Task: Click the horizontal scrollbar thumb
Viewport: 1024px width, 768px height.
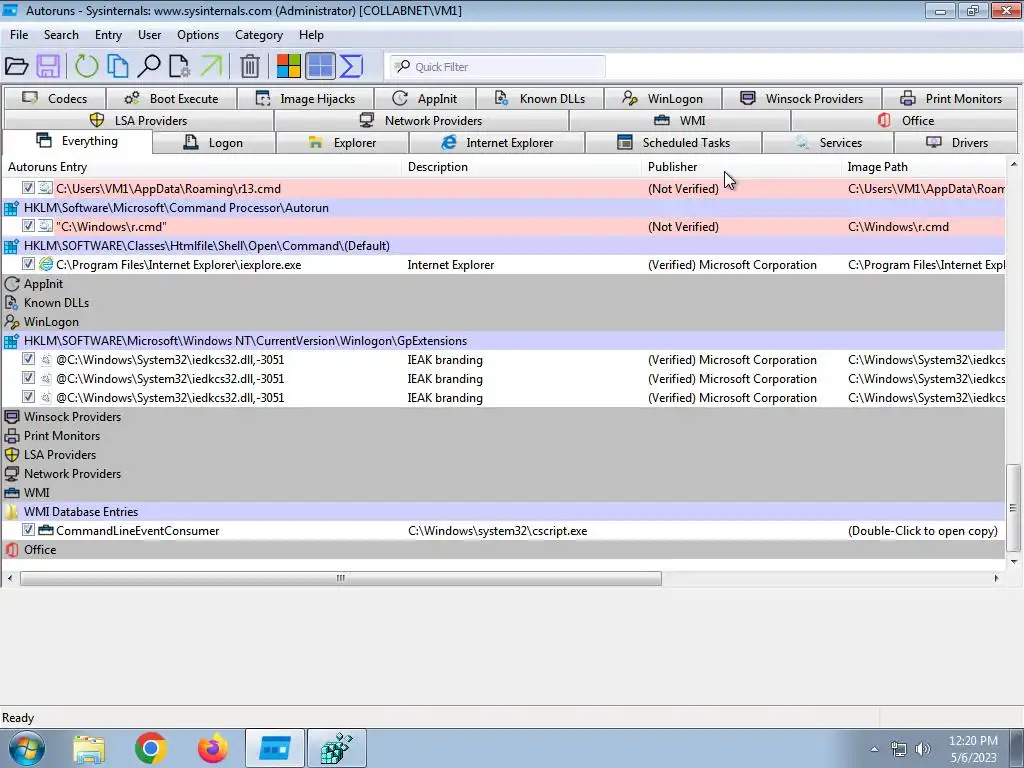Action: (x=340, y=579)
